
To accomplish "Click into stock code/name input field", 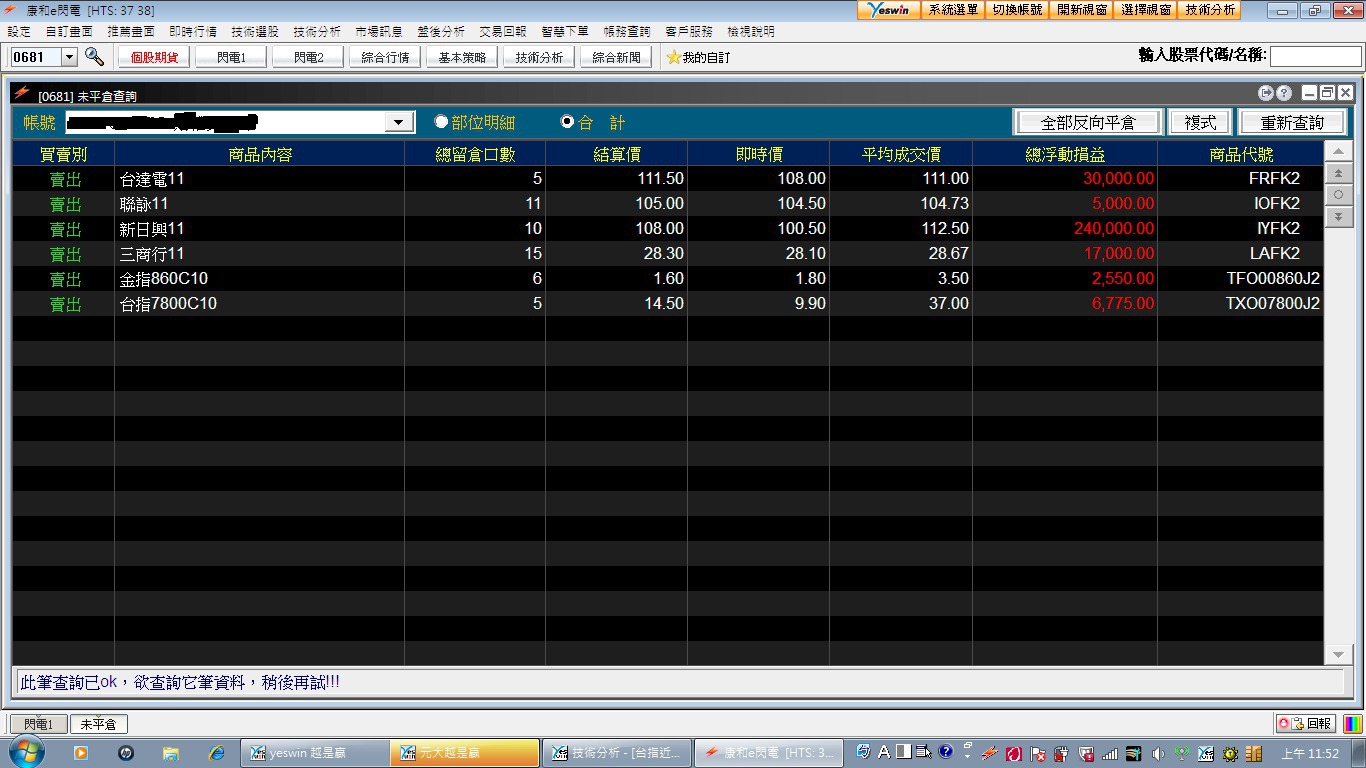I will coord(1315,56).
